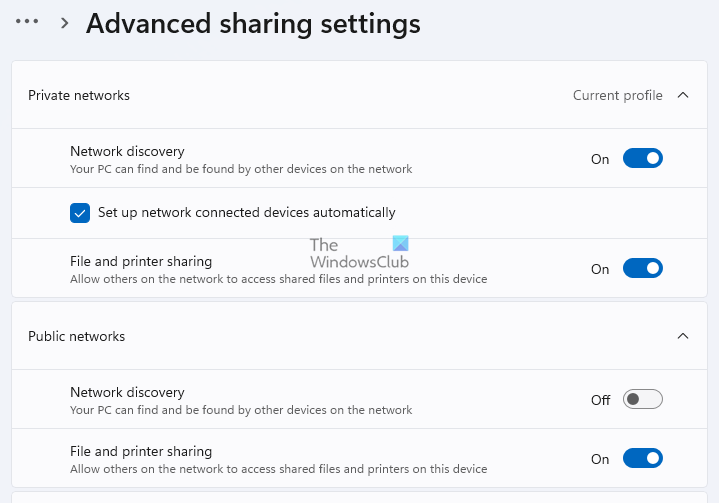
Task: Click the breadcrumb chevron arrow before the title
Action: (64, 23)
